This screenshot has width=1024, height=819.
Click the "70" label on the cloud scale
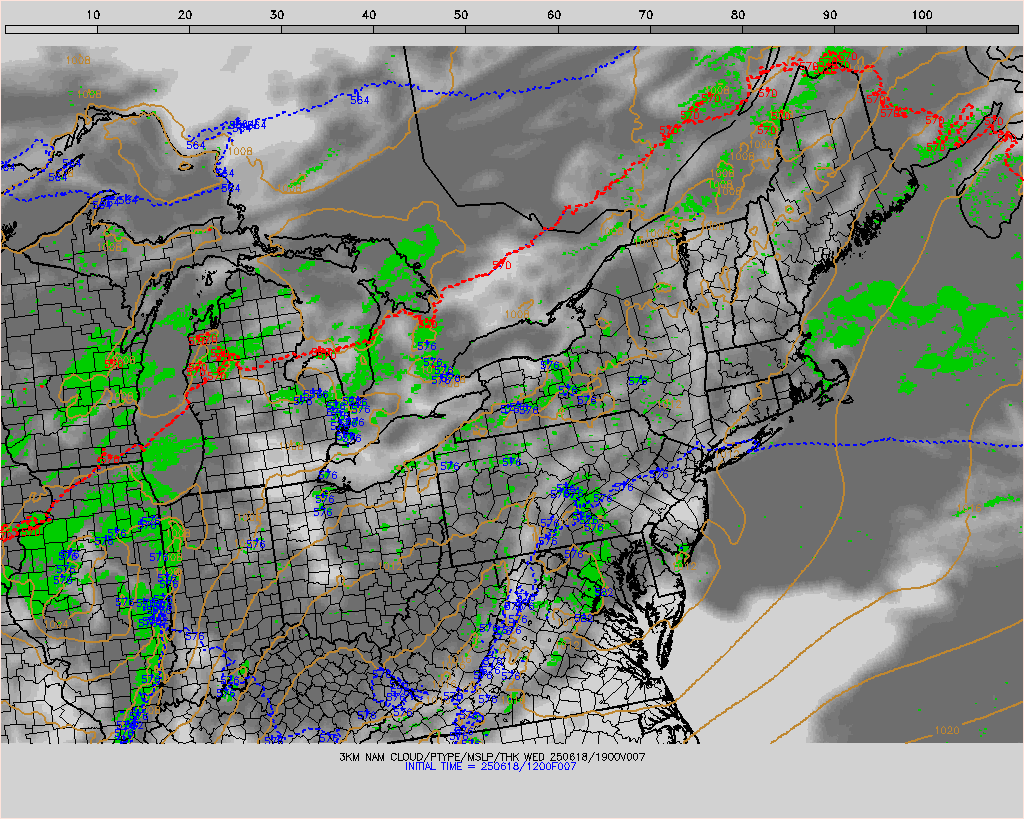pyautogui.click(x=646, y=14)
